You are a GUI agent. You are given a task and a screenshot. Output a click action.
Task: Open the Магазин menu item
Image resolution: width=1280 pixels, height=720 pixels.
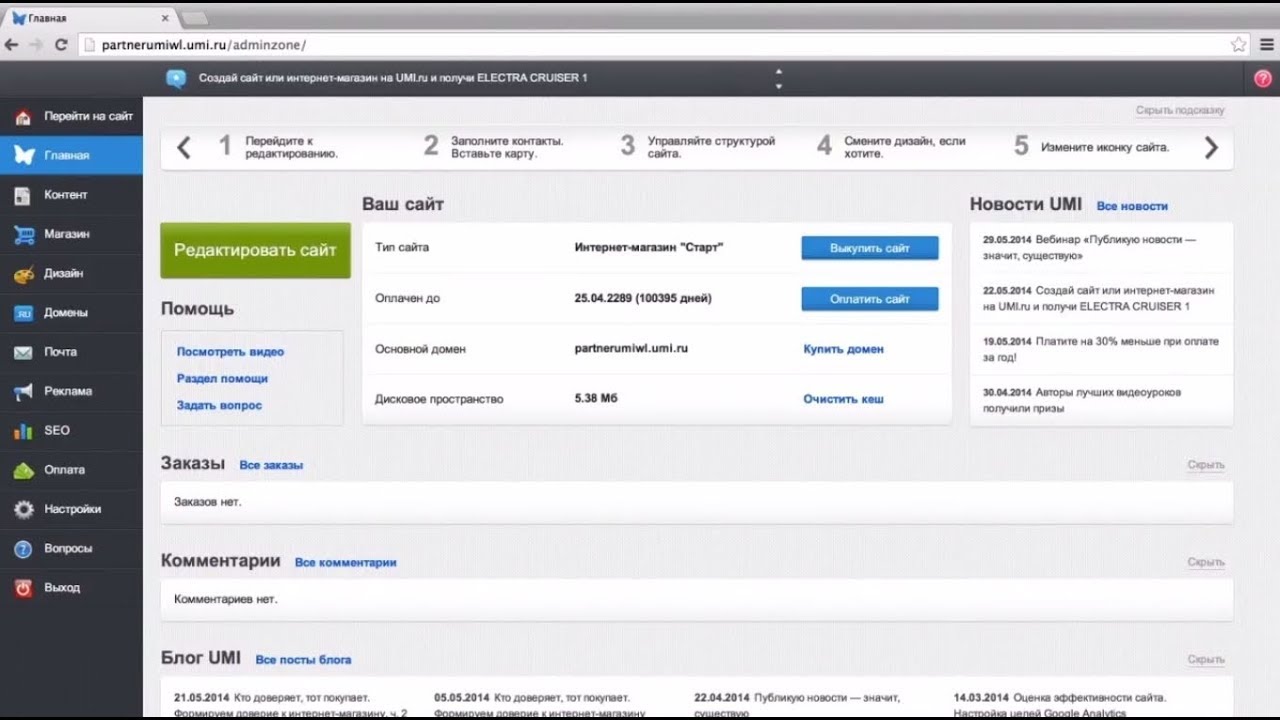pos(71,234)
